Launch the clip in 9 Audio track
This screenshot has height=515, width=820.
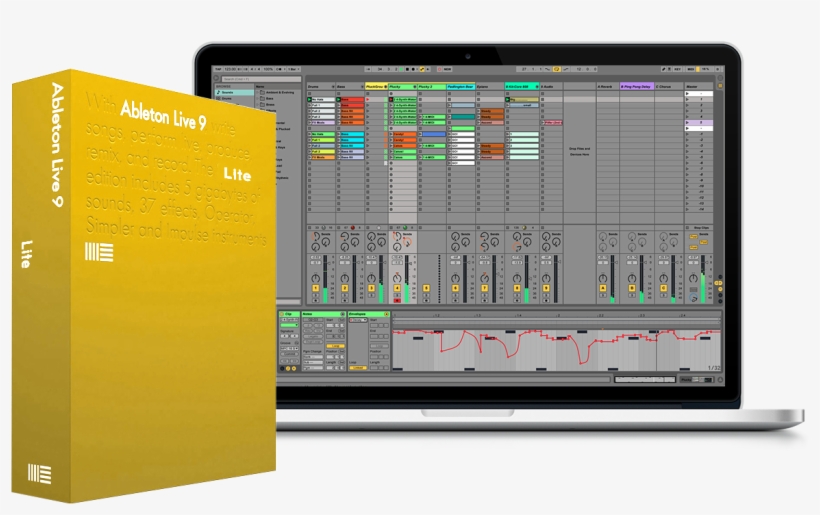(x=543, y=122)
